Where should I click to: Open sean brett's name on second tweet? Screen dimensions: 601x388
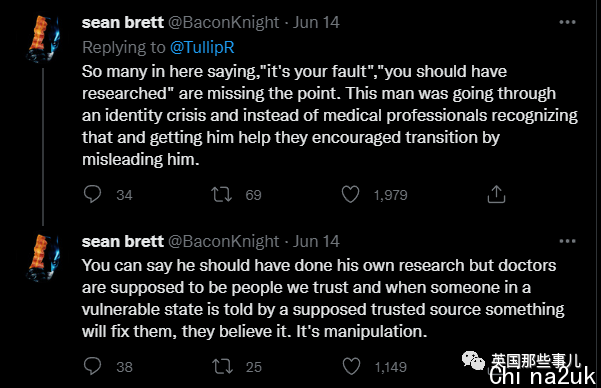[123, 242]
